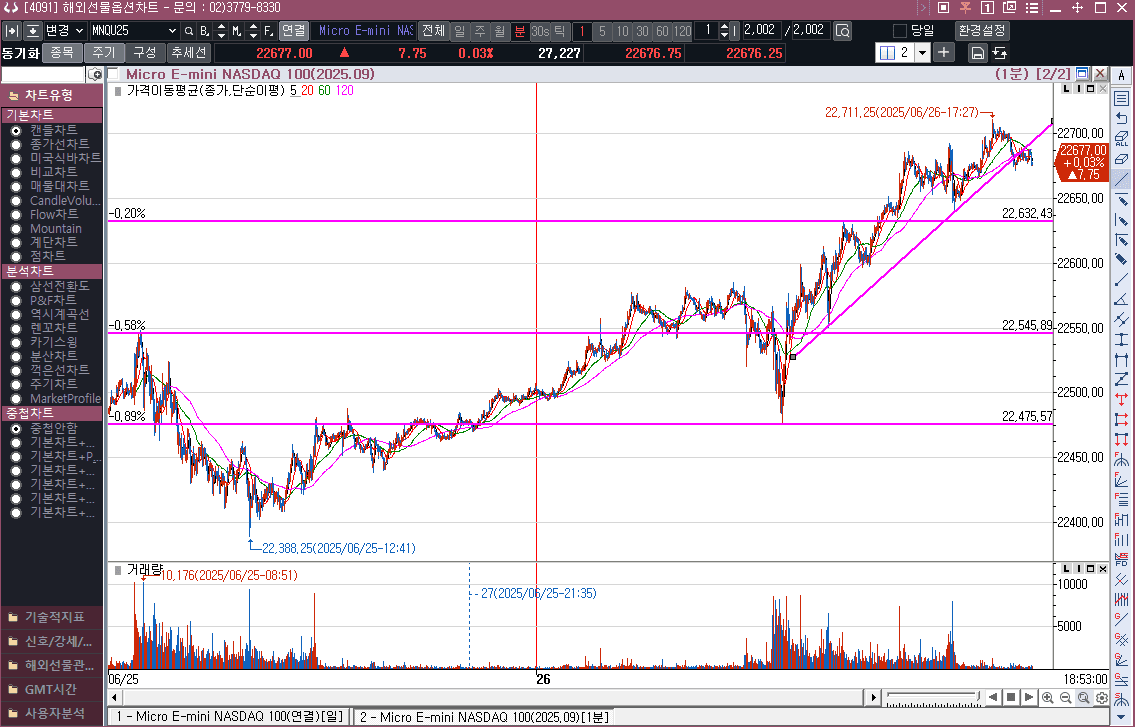Toggle the 당일 checkbox
Screen dimensions: 1135x727
[900, 31]
